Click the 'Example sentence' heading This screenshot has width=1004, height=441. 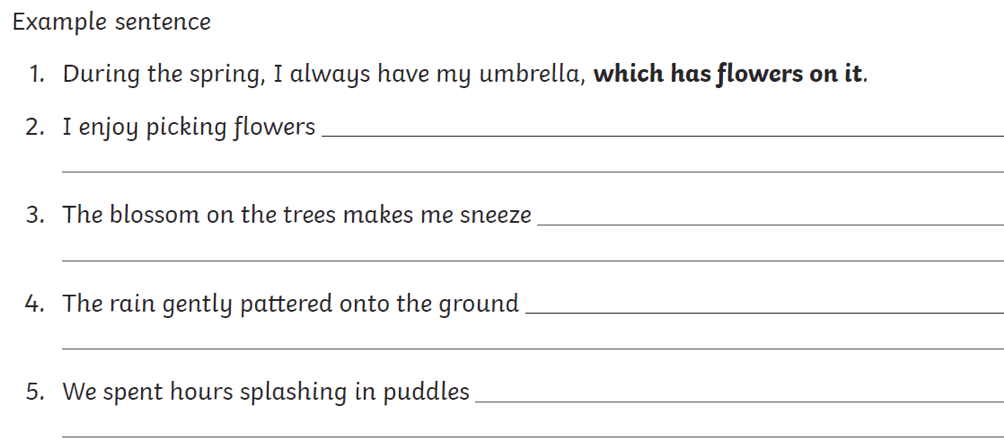click(x=111, y=23)
